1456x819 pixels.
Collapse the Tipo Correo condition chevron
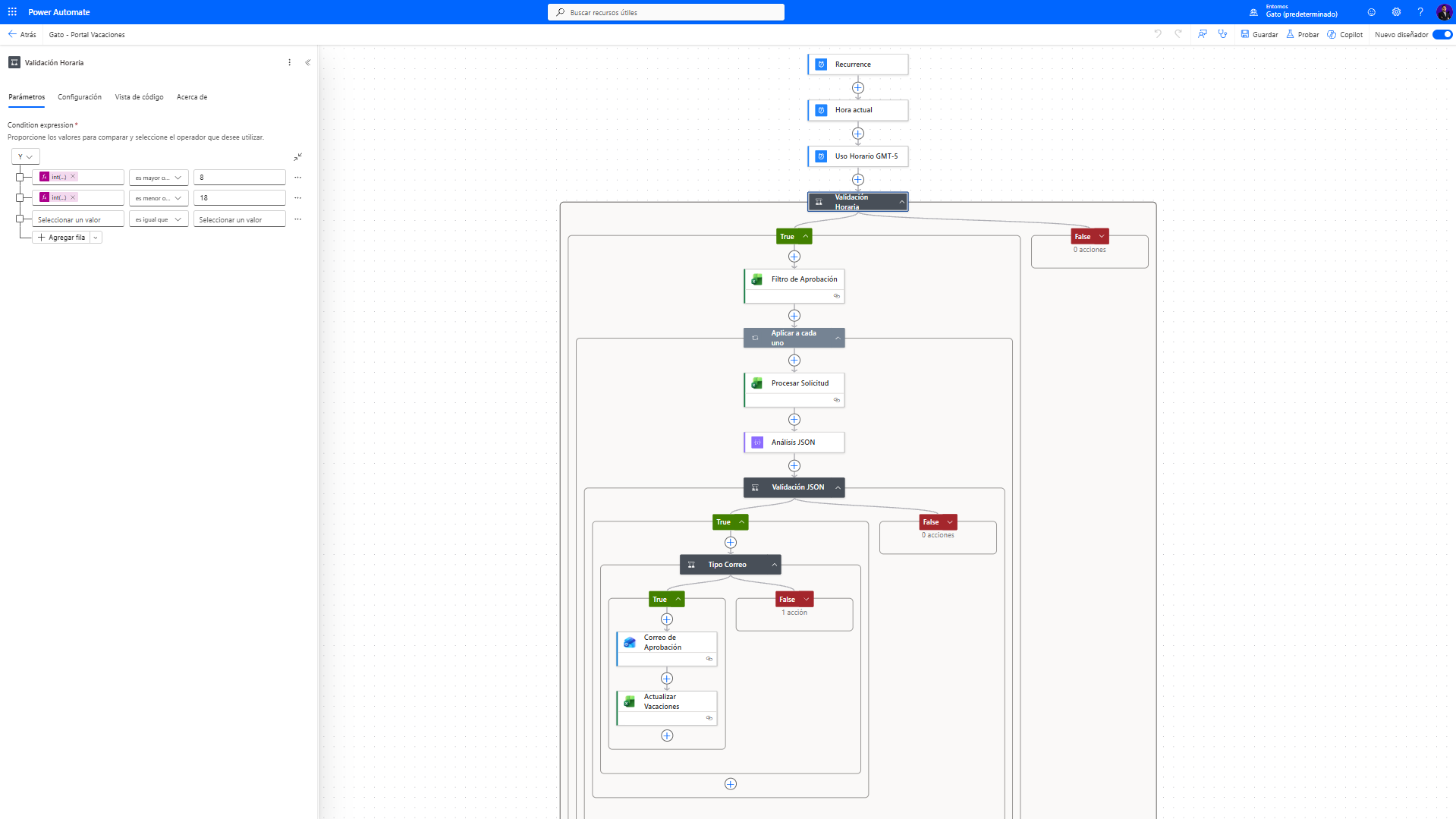tap(774, 565)
